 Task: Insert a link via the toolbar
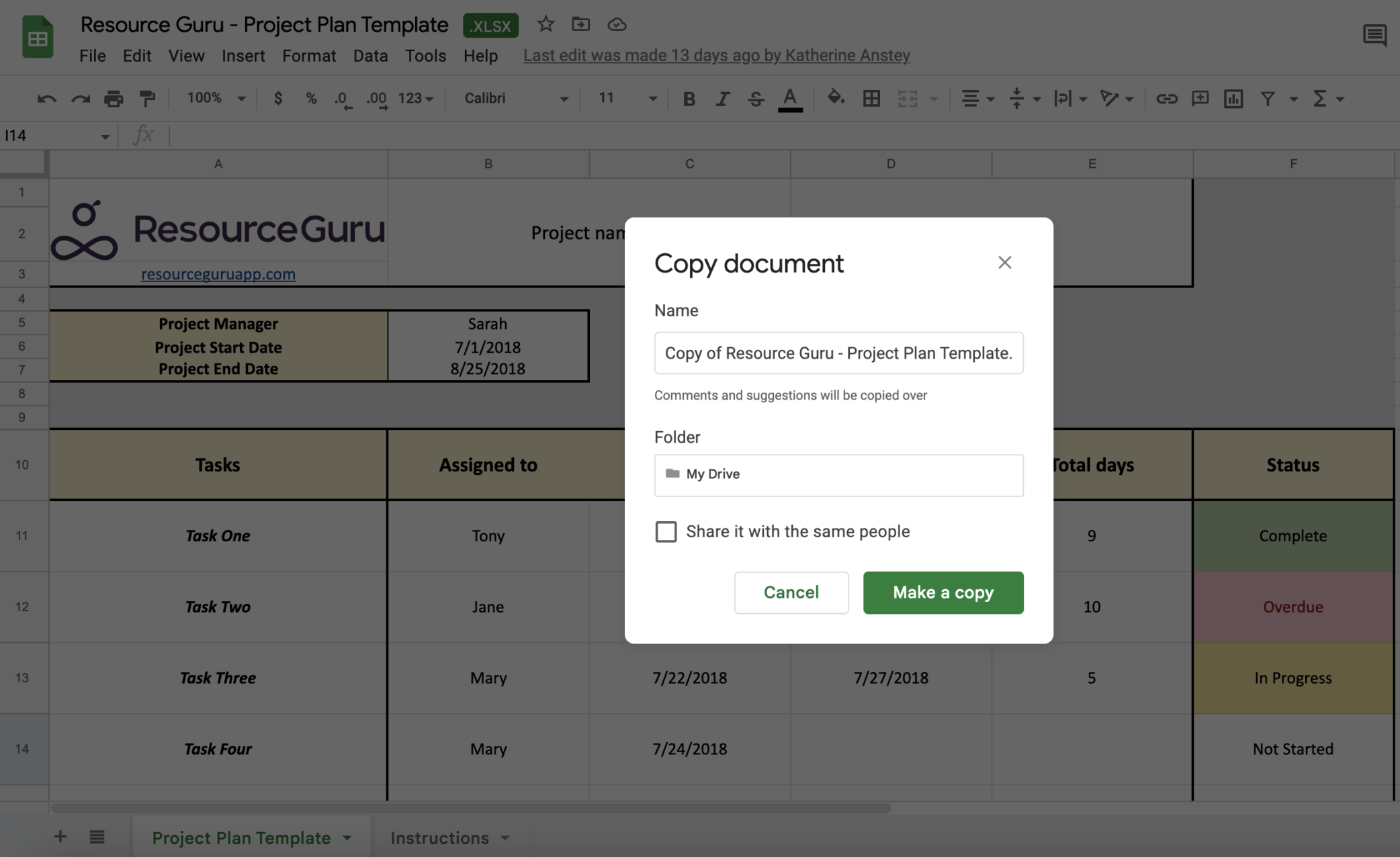click(1167, 98)
